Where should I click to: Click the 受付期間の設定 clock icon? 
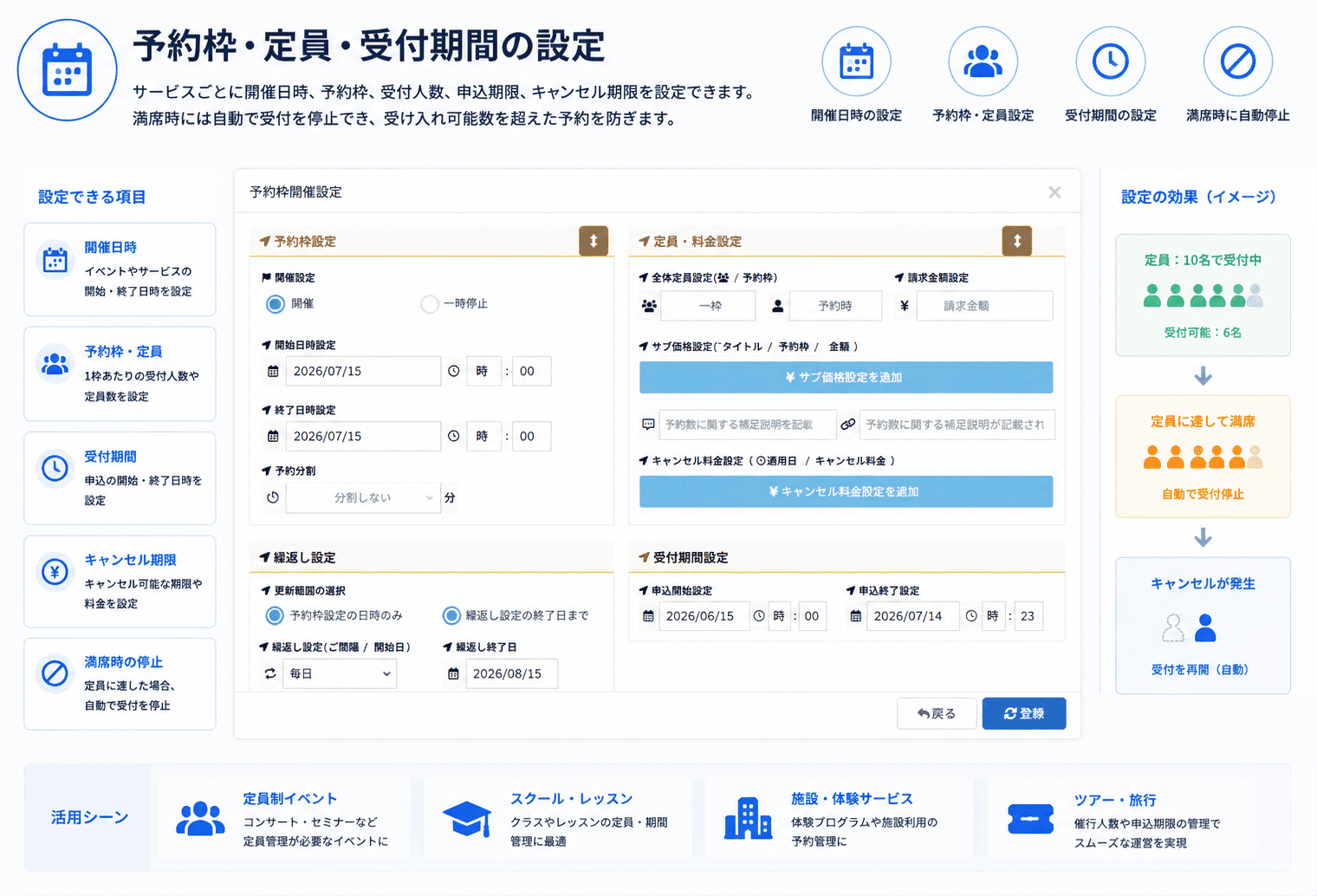point(1110,61)
